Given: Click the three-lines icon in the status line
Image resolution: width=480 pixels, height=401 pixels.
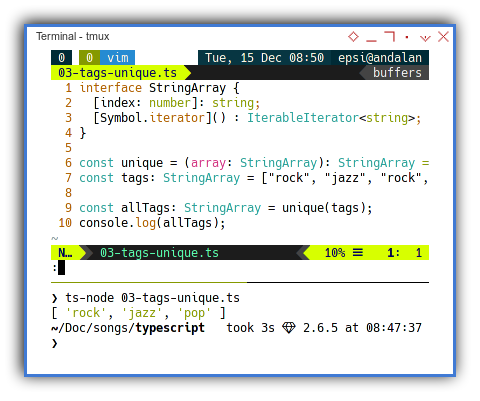Looking at the screenshot, I should tap(358, 252).
